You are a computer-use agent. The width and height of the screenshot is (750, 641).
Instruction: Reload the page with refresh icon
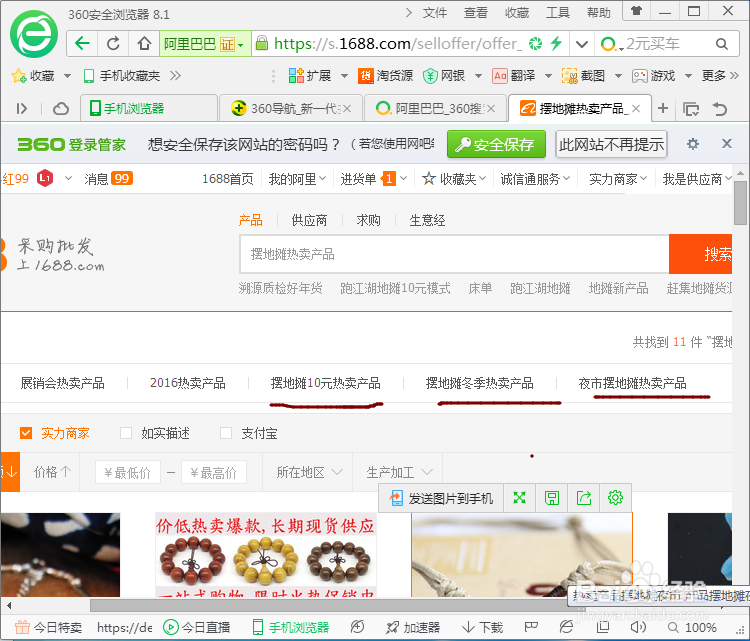[113, 44]
